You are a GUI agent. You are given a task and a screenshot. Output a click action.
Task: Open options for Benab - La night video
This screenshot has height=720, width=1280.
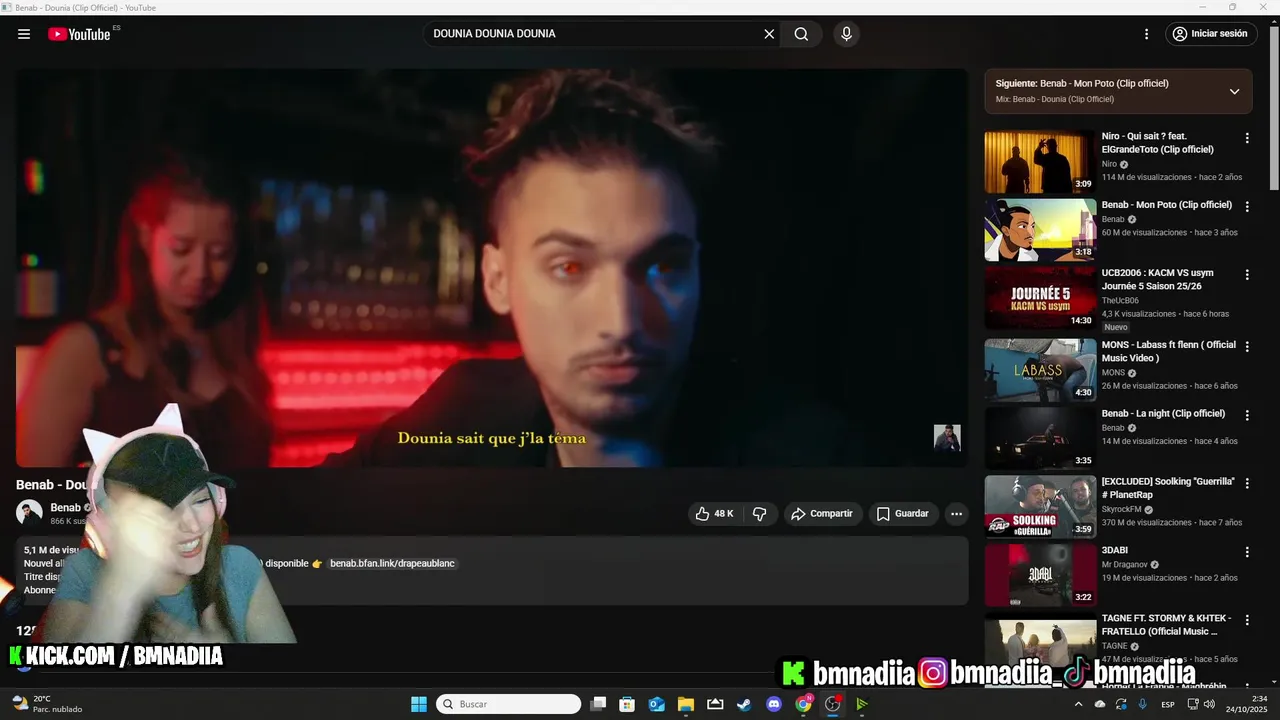pyautogui.click(x=1247, y=414)
